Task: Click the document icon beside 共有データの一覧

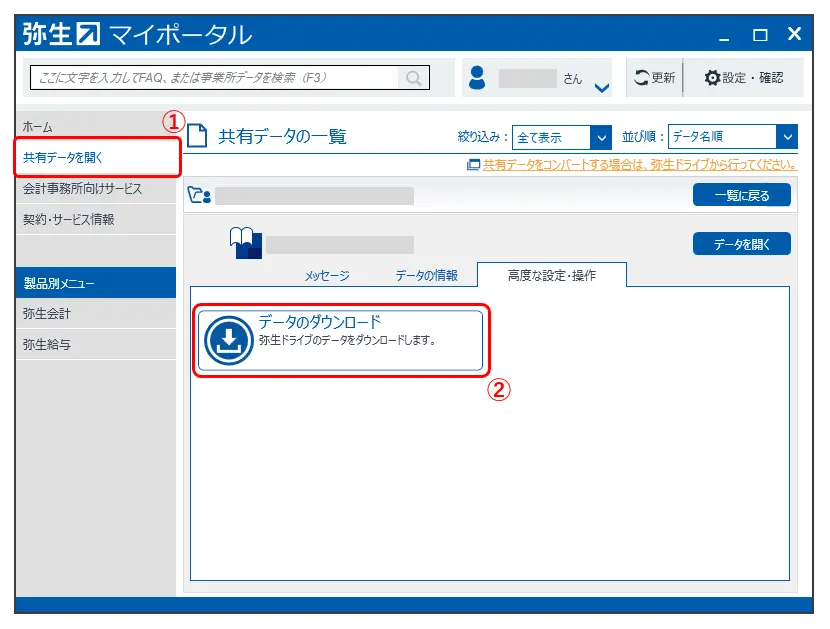Action: point(199,137)
